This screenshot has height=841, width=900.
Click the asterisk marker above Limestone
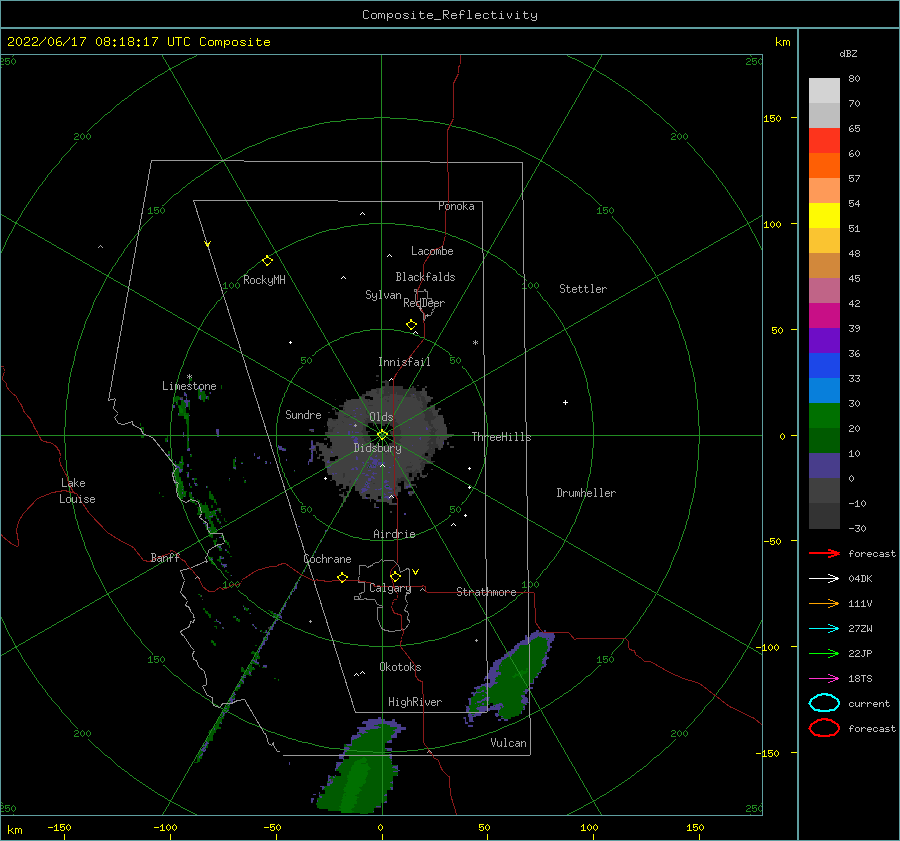[189, 378]
